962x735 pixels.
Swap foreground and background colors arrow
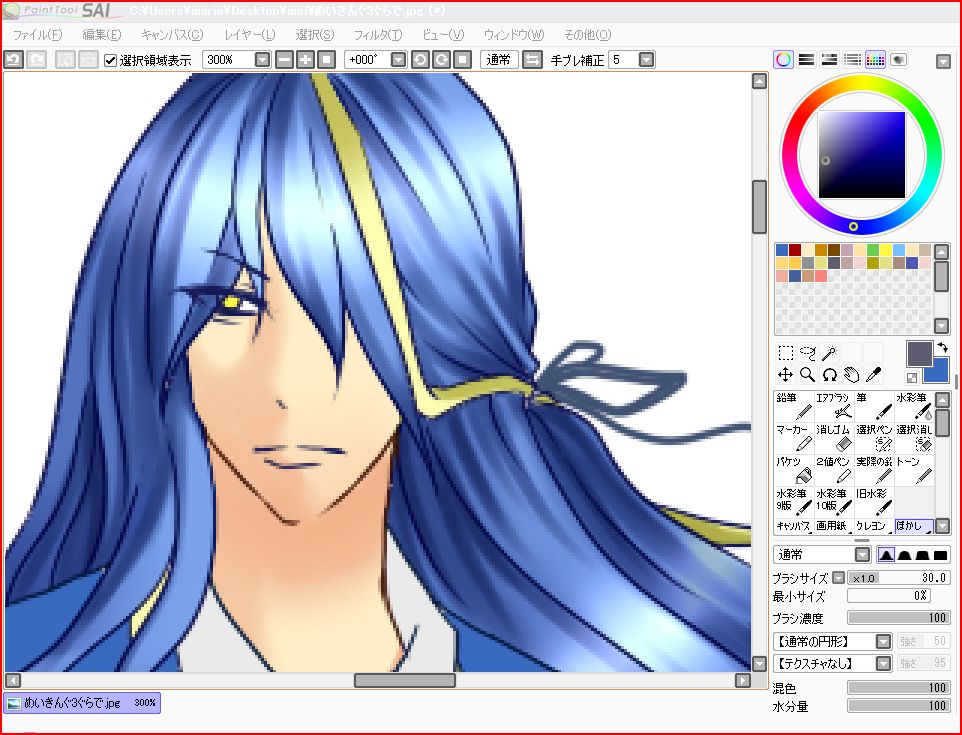pyautogui.click(x=943, y=348)
